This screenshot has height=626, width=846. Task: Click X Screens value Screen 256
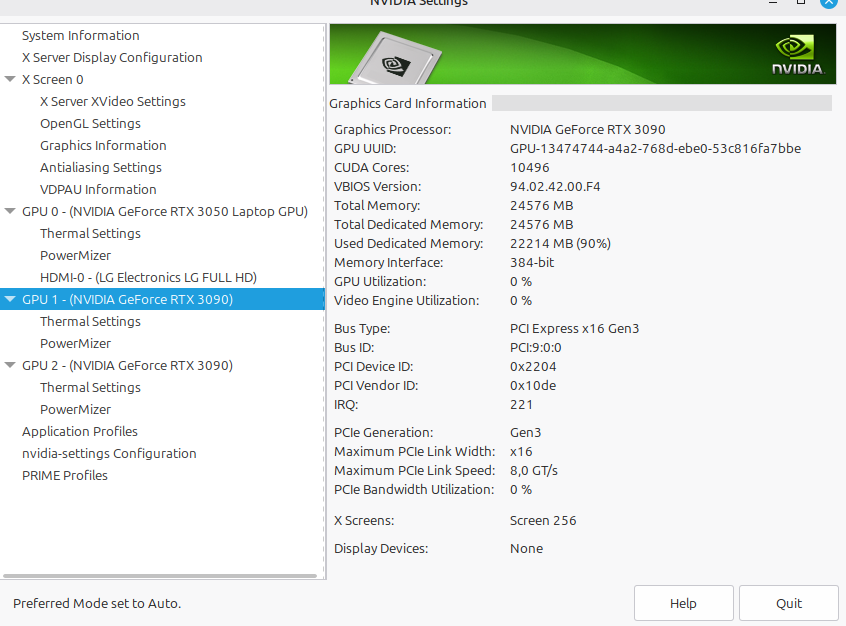543,521
